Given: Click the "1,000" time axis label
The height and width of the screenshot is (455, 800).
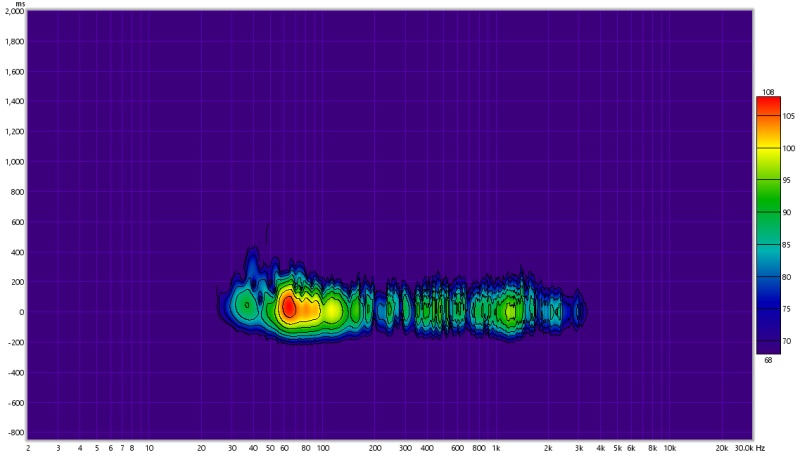Looking at the screenshot, I should pyautogui.click(x=14, y=162).
